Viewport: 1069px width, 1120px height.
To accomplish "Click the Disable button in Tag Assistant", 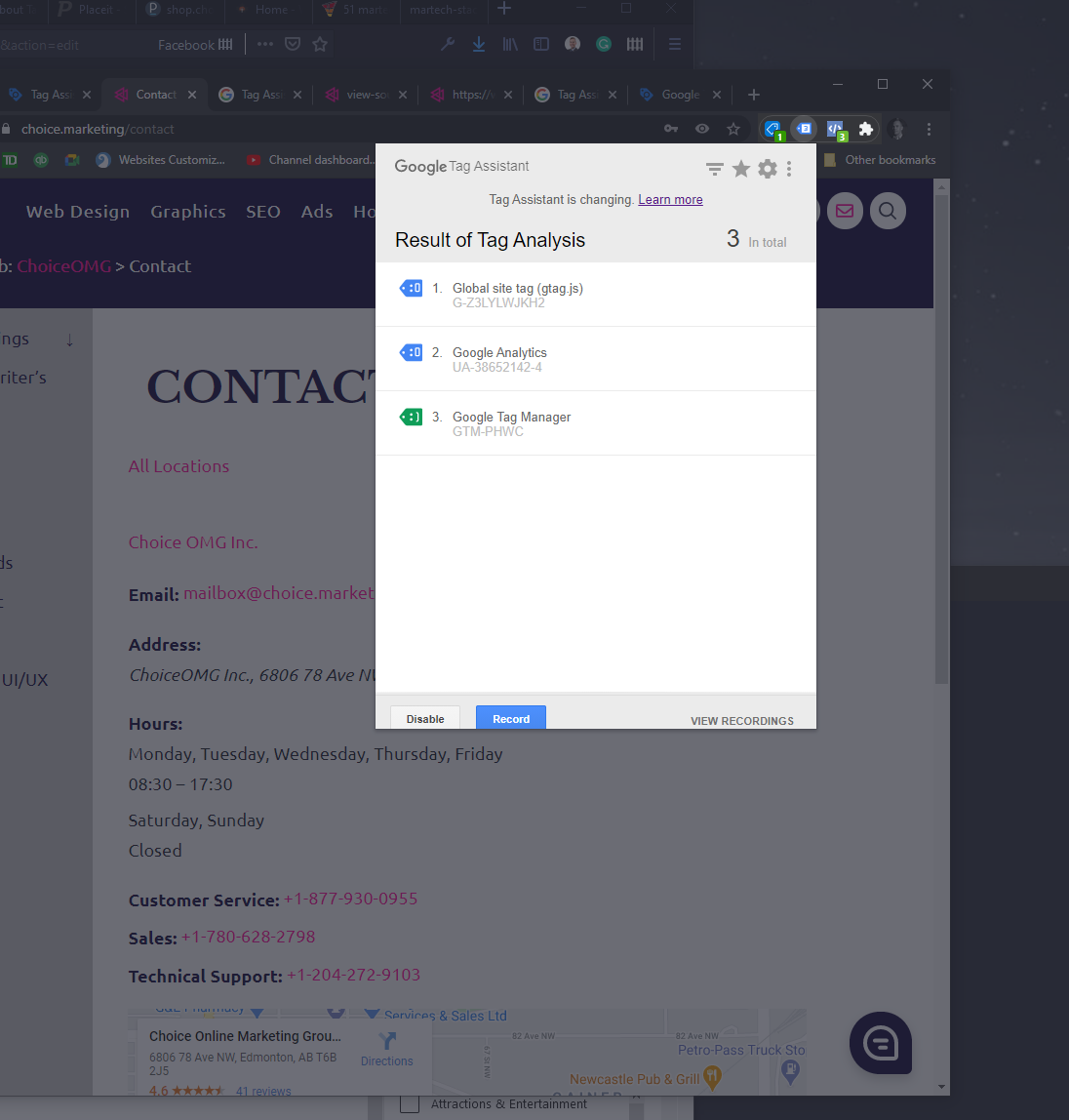I will point(425,718).
